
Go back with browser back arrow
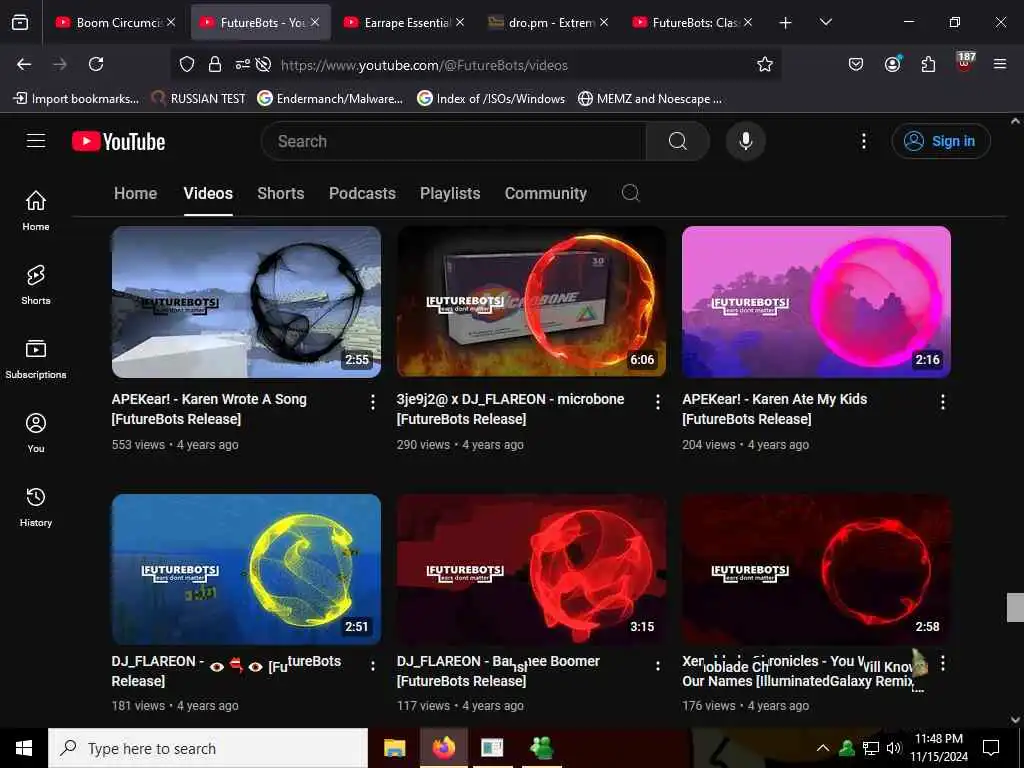(x=24, y=64)
